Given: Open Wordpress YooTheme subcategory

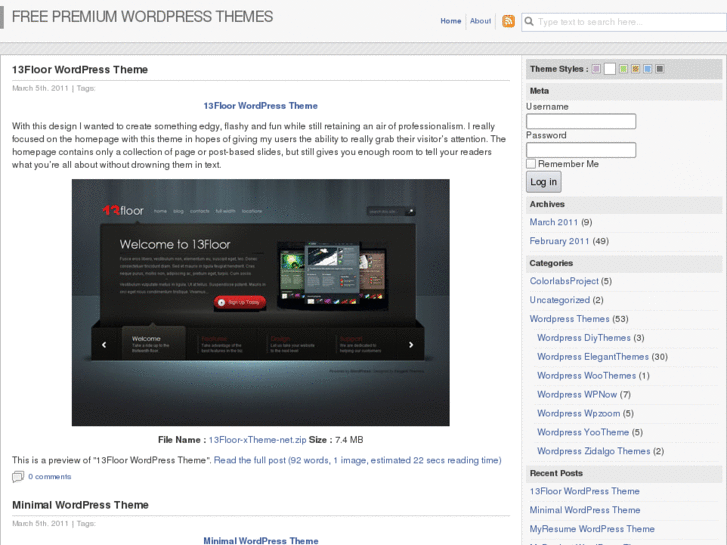Looking at the screenshot, I should [583, 432].
